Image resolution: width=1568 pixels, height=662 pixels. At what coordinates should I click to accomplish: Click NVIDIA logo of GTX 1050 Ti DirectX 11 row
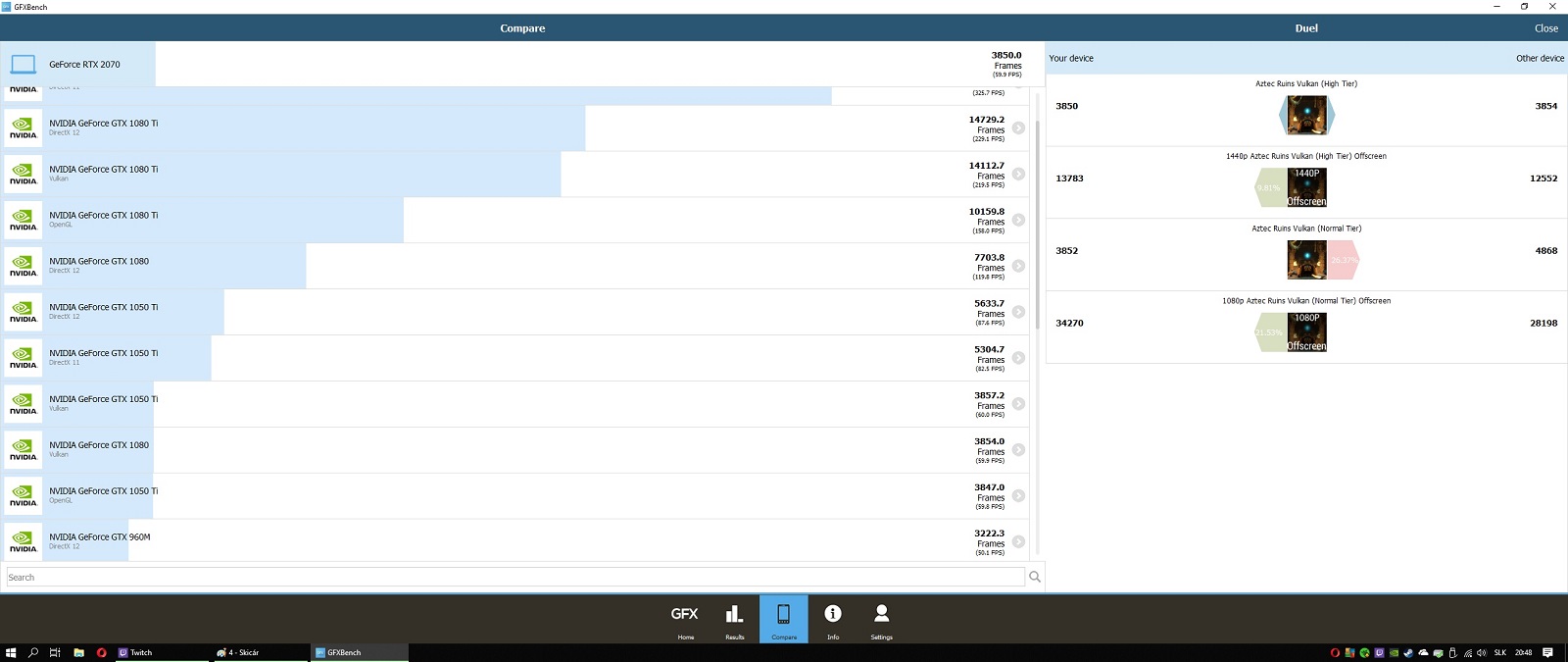pos(23,359)
